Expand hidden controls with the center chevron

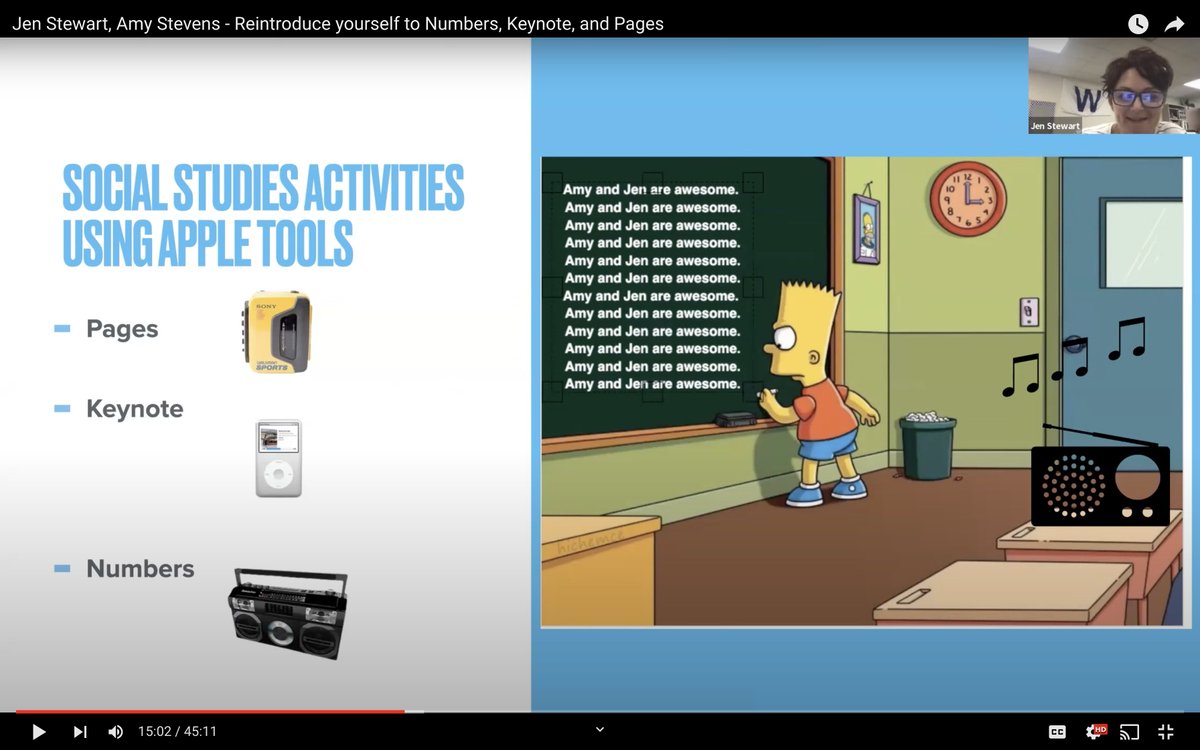pyautogui.click(x=599, y=731)
